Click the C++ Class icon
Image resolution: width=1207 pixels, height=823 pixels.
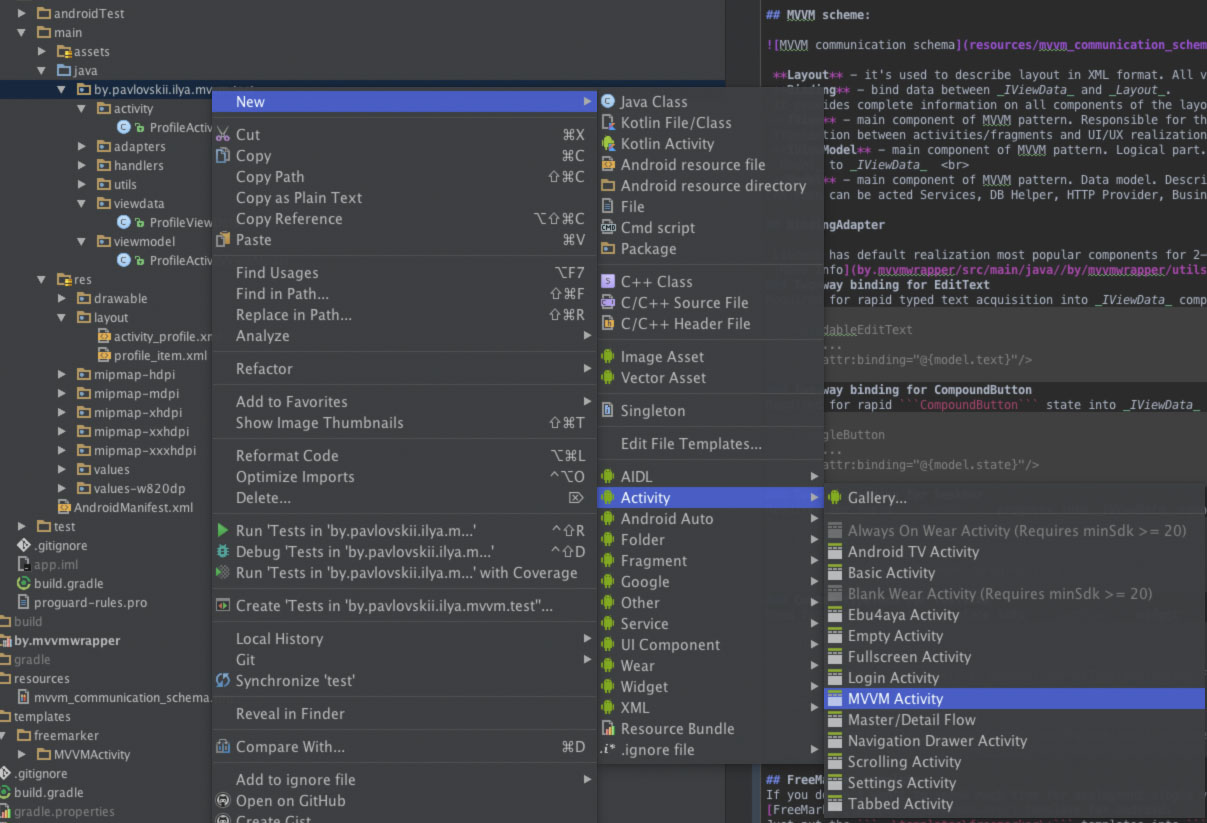pyautogui.click(x=607, y=281)
